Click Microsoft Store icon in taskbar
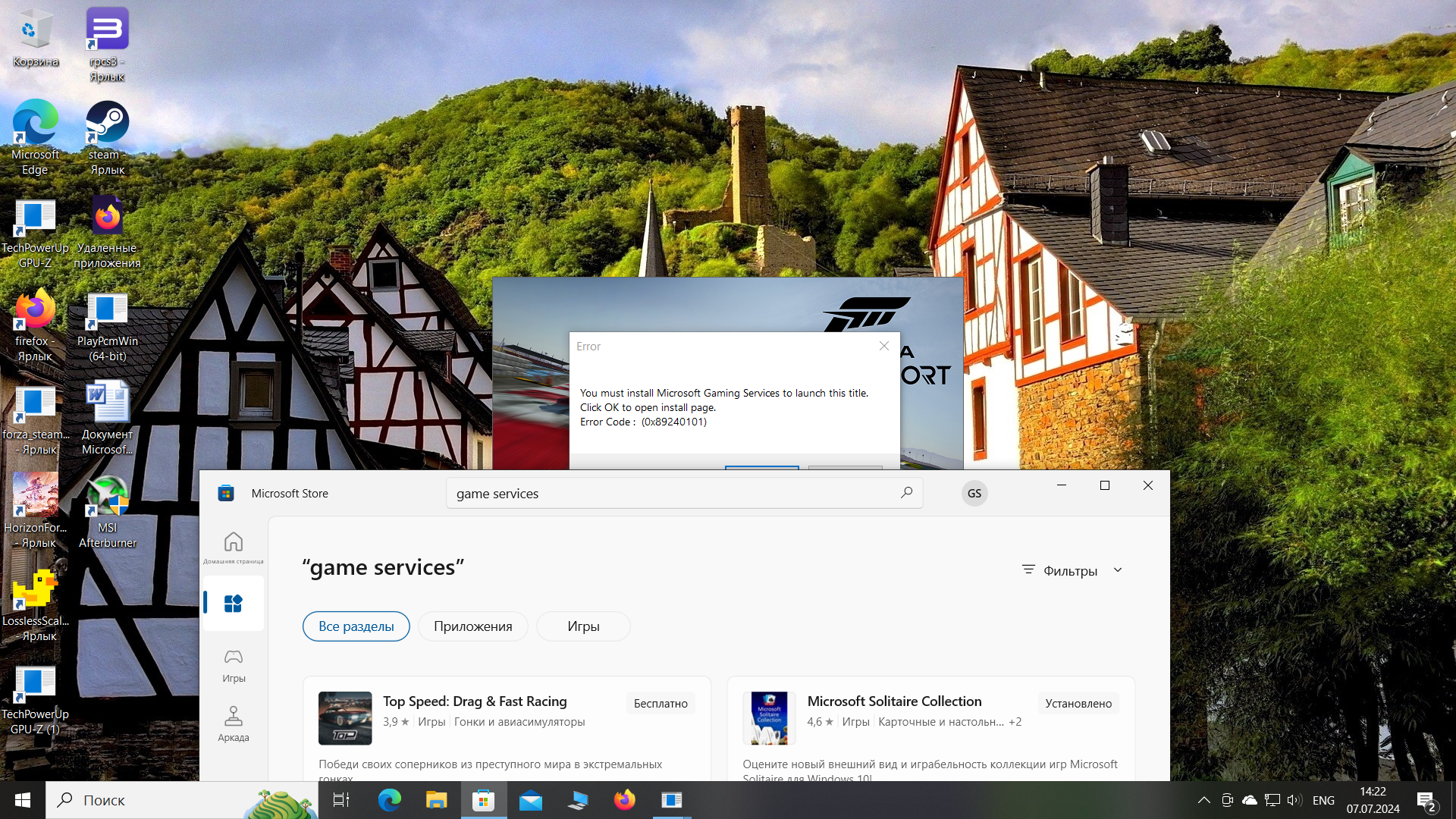Viewport: 1456px width, 819px height. (483, 800)
